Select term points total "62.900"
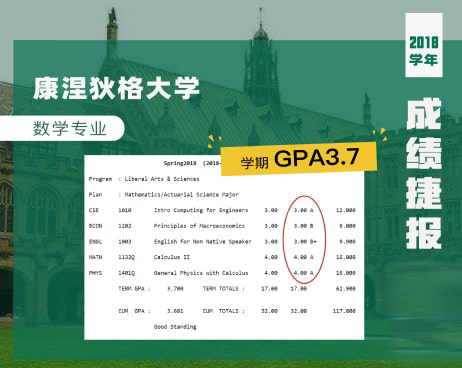 (x=346, y=288)
